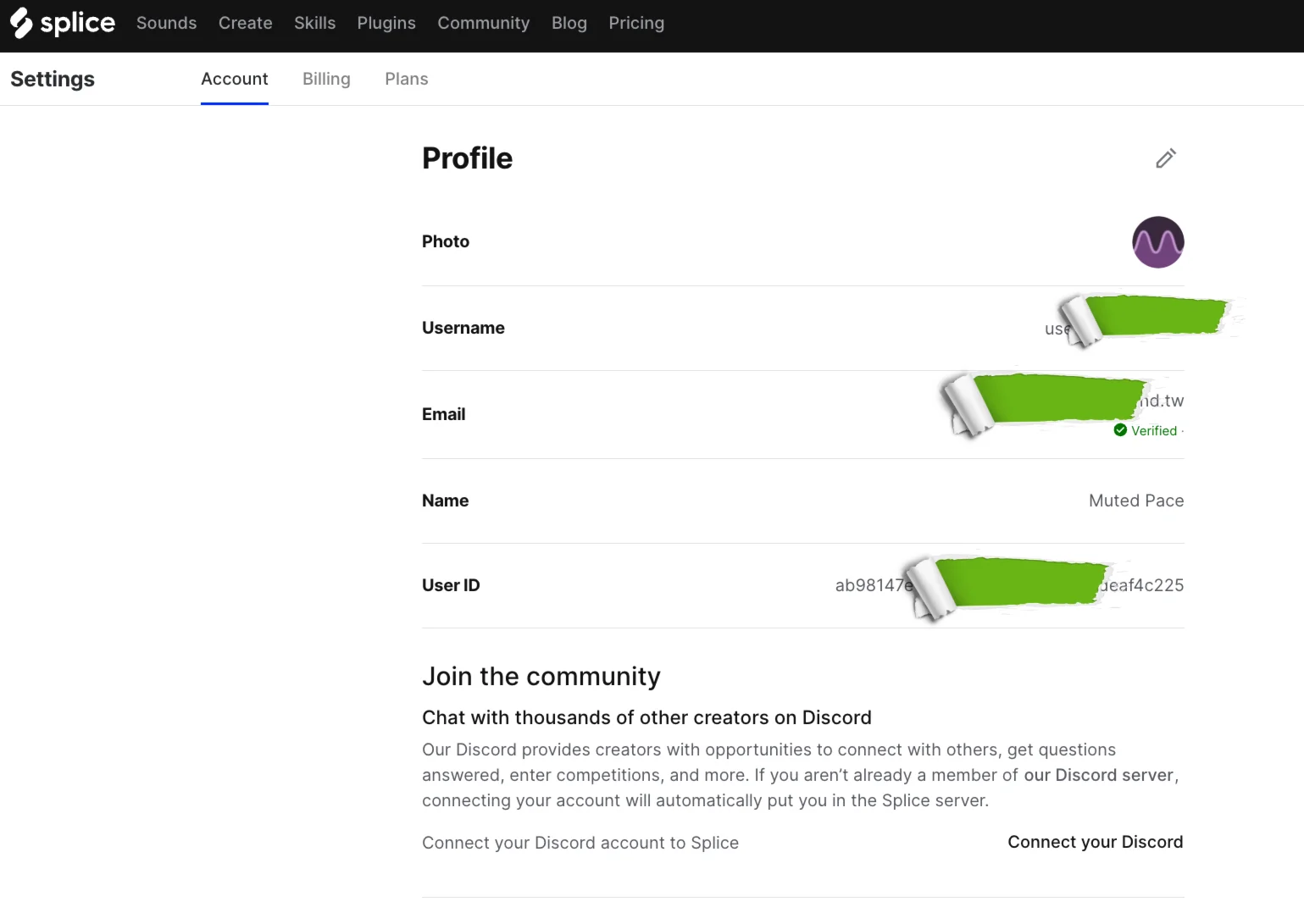
Task: Switch to the Billing tab
Action: pos(326,79)
